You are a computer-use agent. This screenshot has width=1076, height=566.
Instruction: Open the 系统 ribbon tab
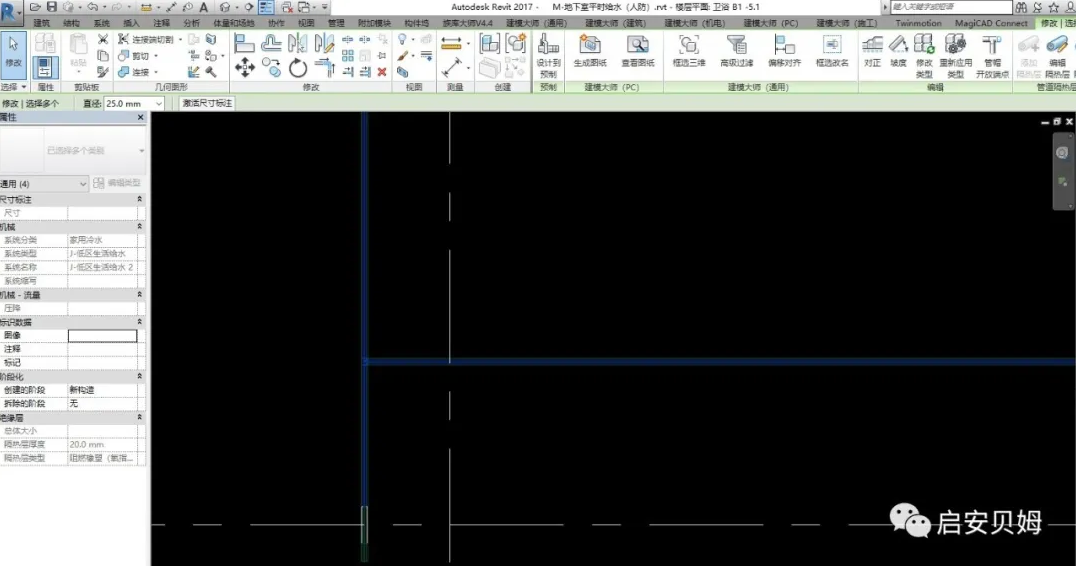point(102,23)
